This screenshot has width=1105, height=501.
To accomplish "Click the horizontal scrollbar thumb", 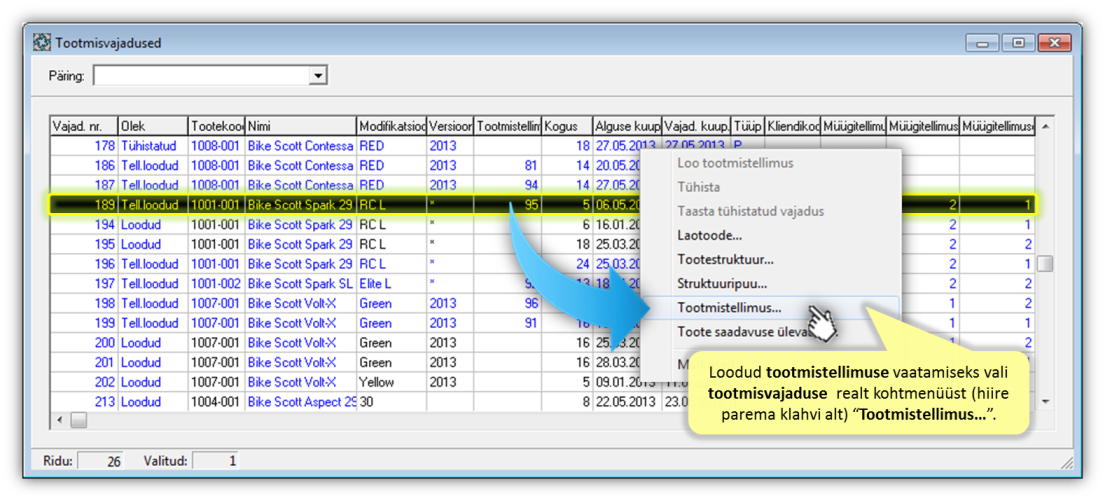I will pos(78,421).
